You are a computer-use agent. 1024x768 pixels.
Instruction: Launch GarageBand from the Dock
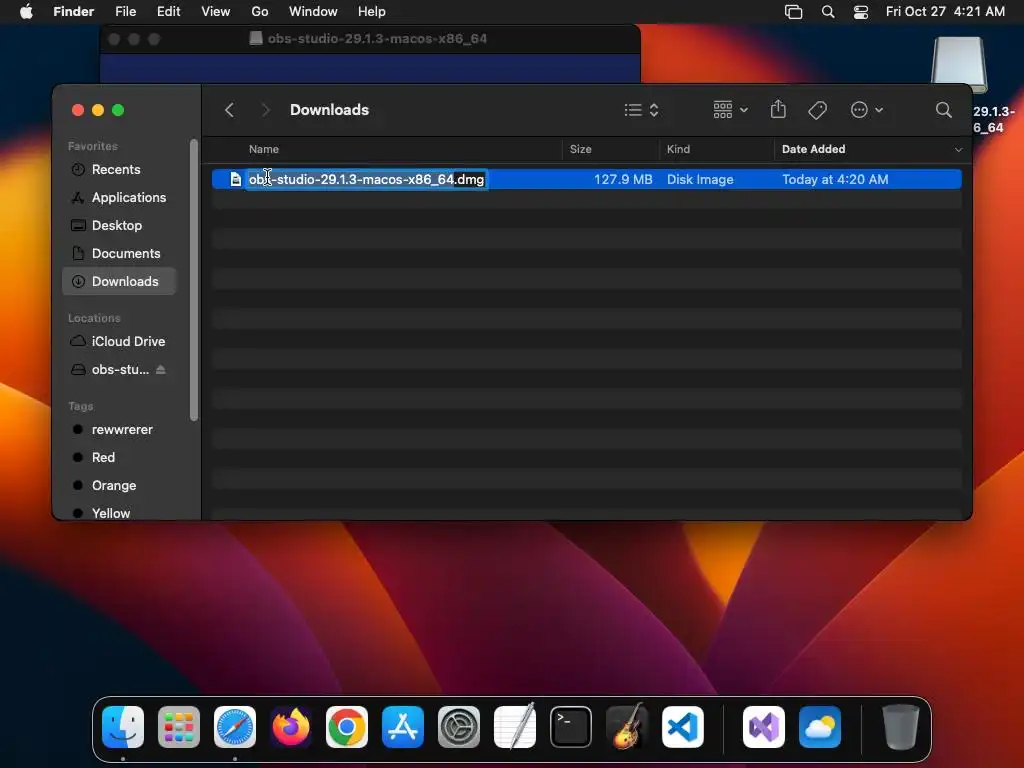[x=627, y=727]
